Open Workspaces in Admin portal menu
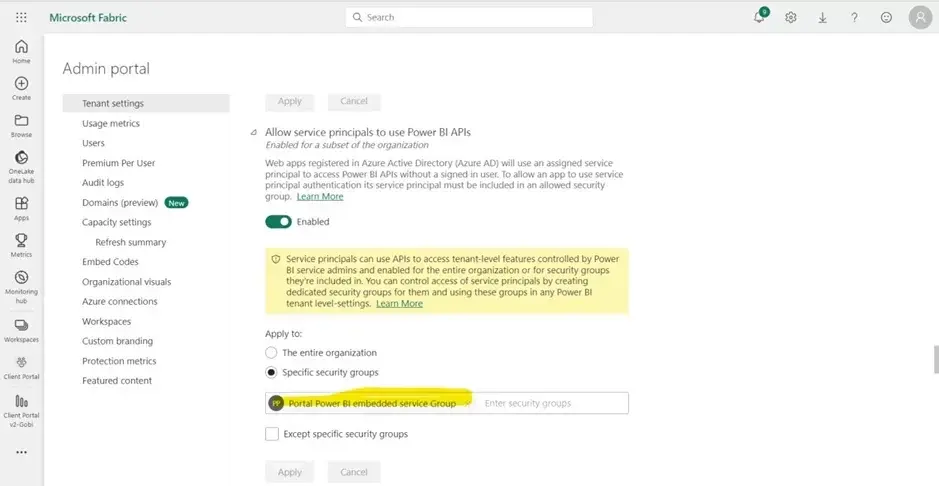939x486 pixels. click(107, 321)
